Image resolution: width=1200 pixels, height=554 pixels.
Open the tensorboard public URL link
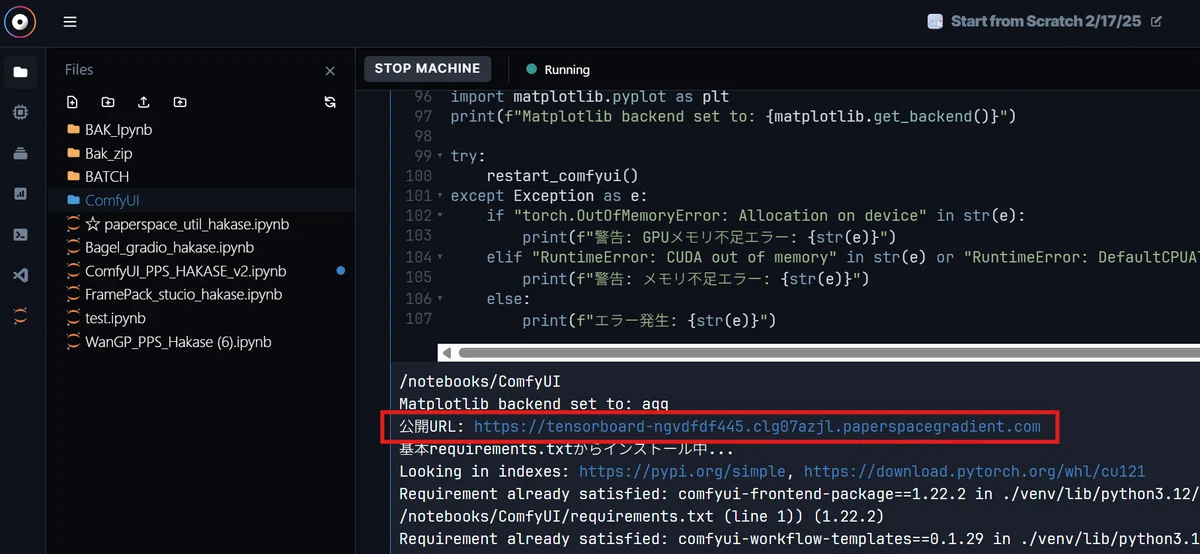click(x=757, y=427)
